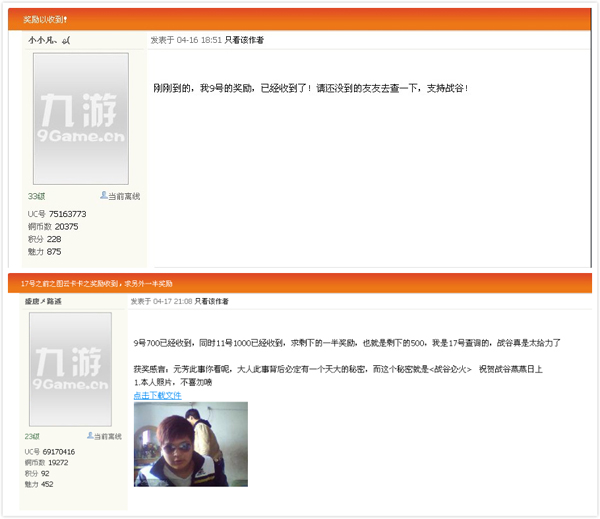Click the UC号 75163773 entry

point(57,214)
